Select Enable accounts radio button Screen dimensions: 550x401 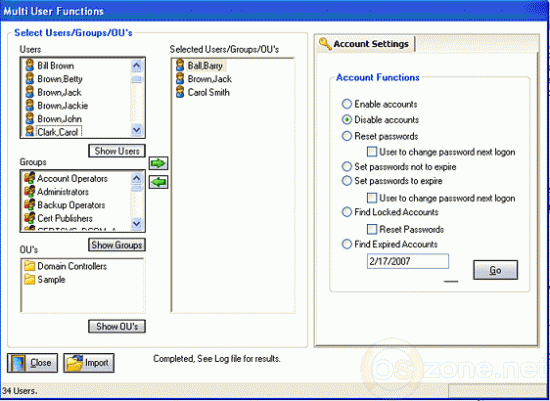pyautogui.click(x=347, y=104)
